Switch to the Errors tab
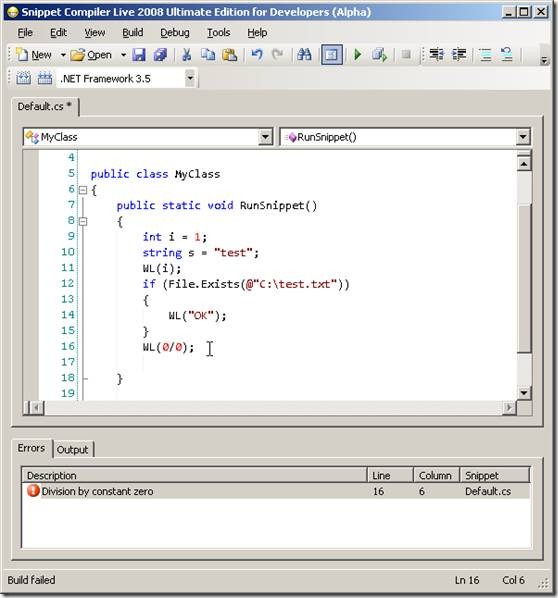Screen dimensions: 558x598 [31, 448]
